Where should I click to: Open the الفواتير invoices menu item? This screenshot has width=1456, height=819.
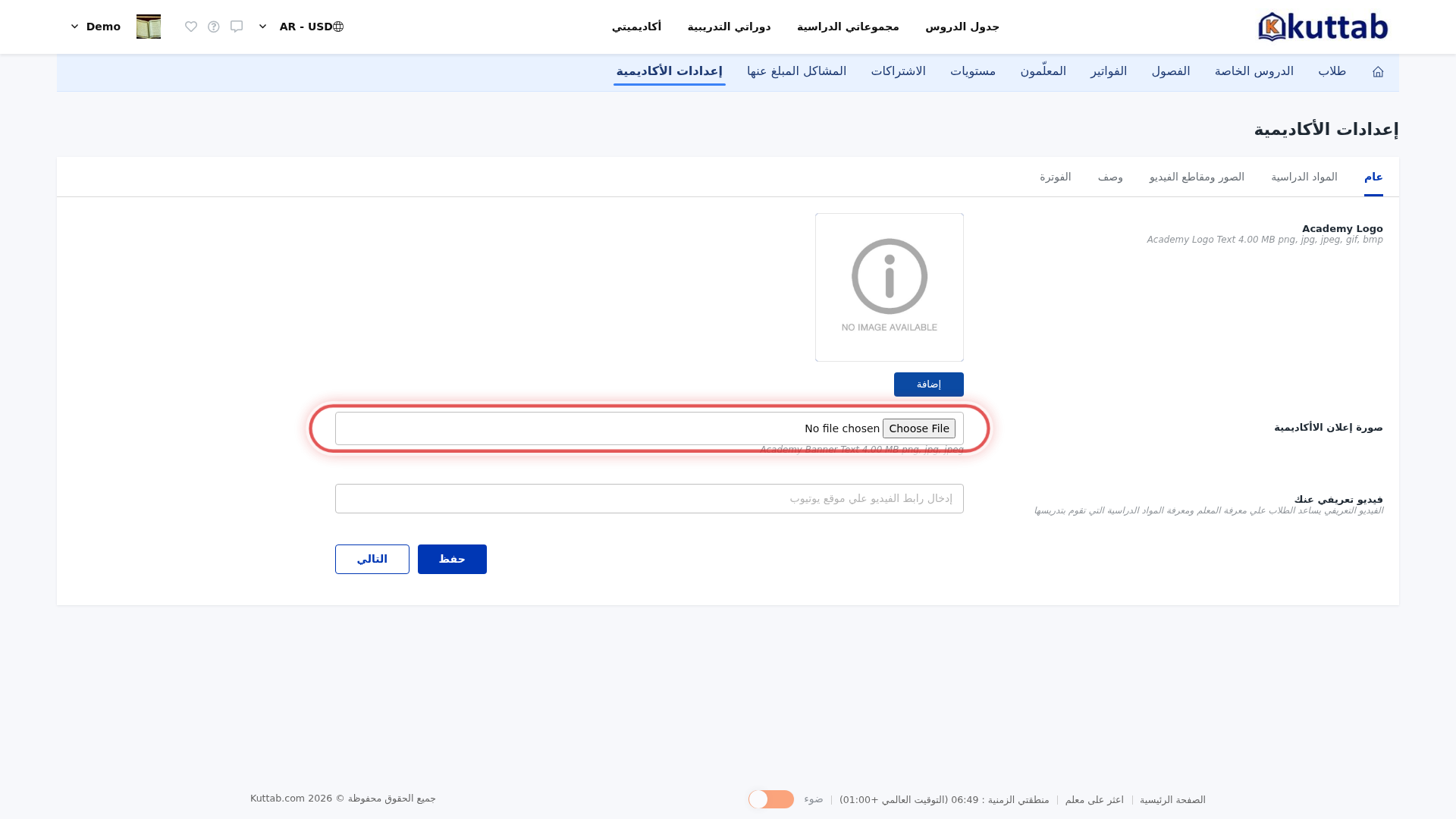pos(1109,71)
